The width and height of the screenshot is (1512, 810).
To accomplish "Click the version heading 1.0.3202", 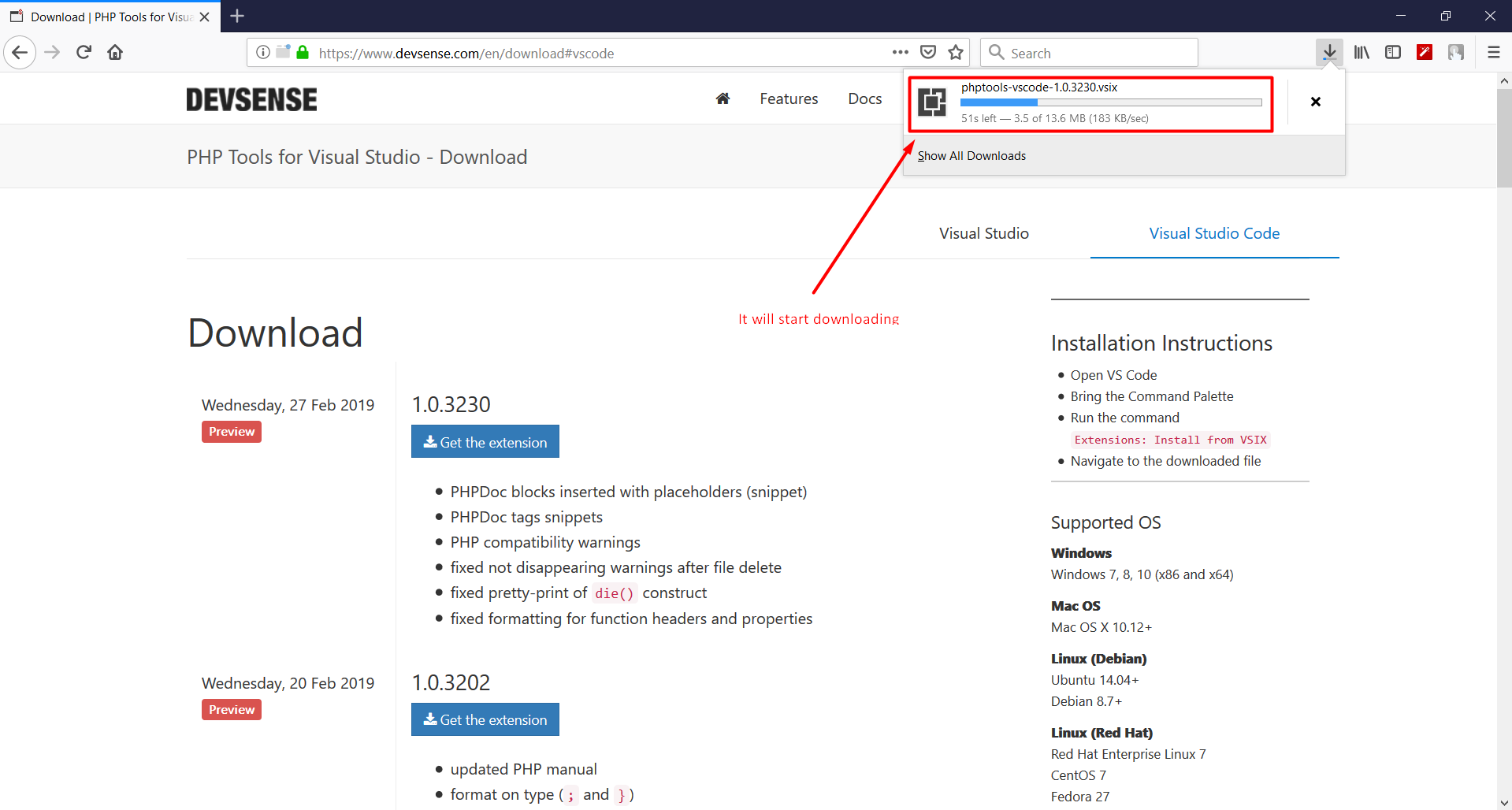I will click(x=451, y=682).
